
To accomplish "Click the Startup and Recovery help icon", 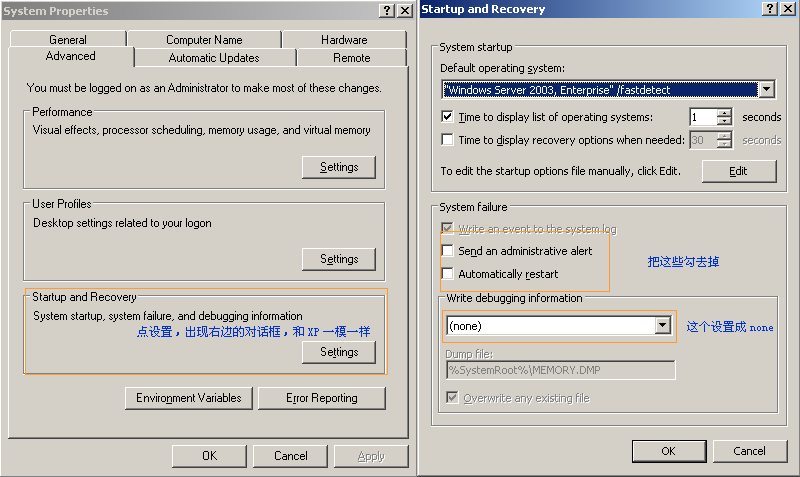I will pos(769,9).
